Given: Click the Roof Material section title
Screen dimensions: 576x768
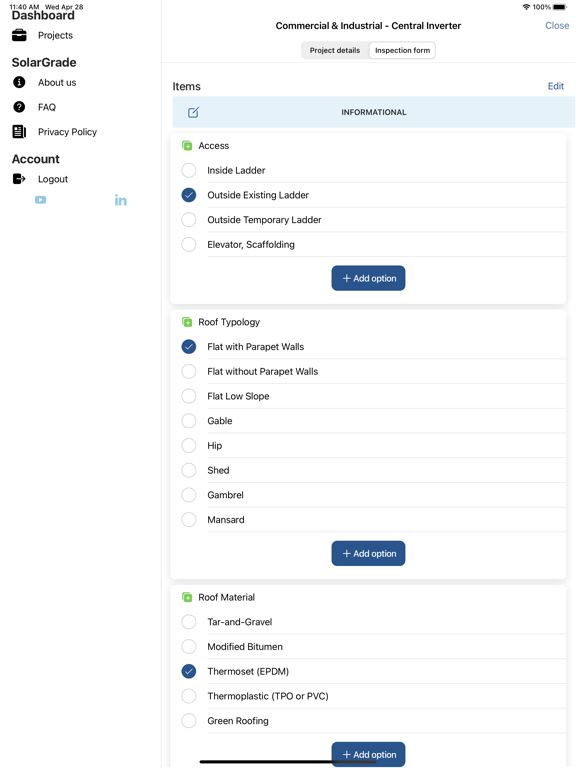Looking at the screenshot, I should (226, 597).
